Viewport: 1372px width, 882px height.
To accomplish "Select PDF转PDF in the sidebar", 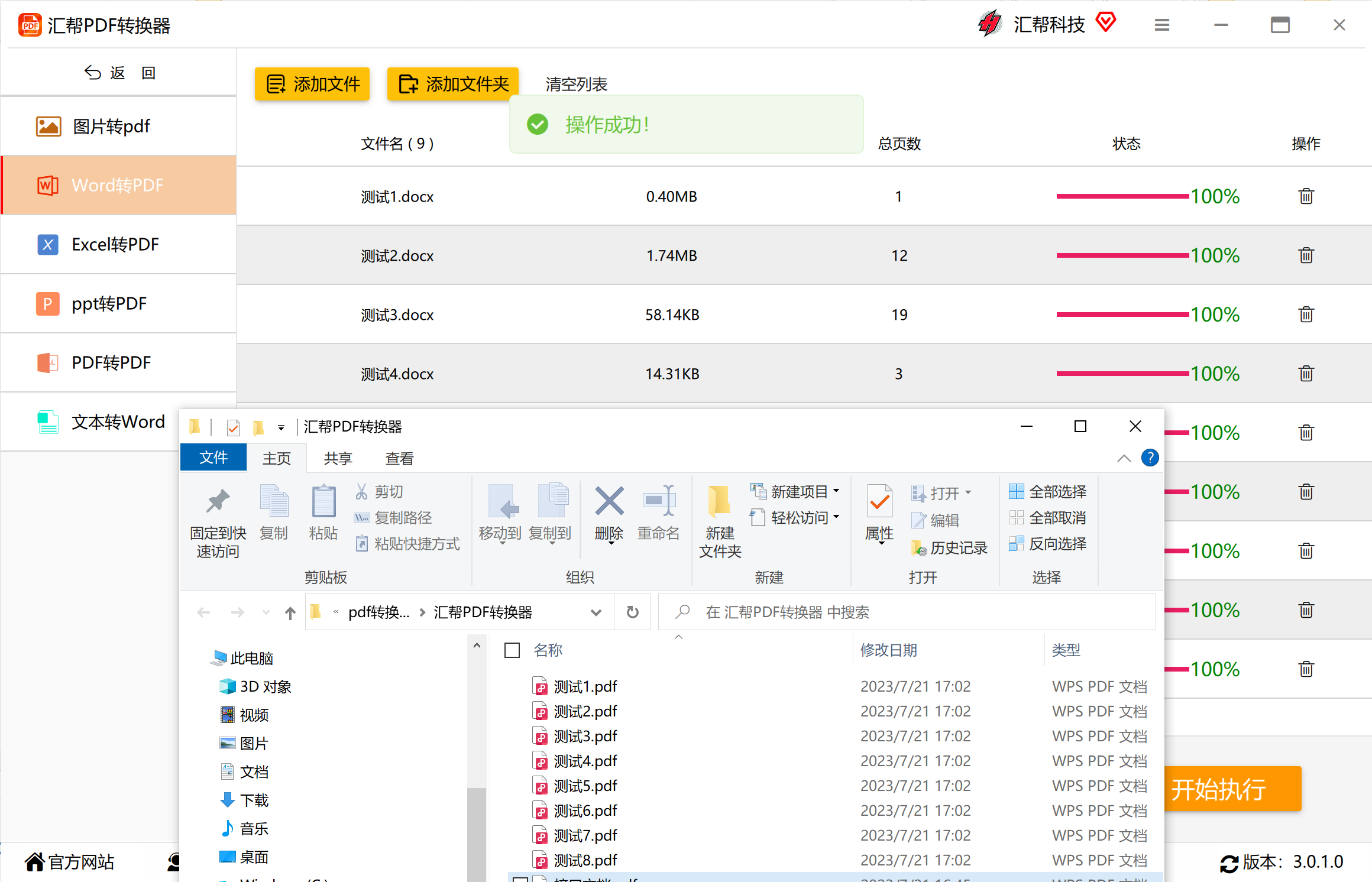I will [x=118, y=362].
